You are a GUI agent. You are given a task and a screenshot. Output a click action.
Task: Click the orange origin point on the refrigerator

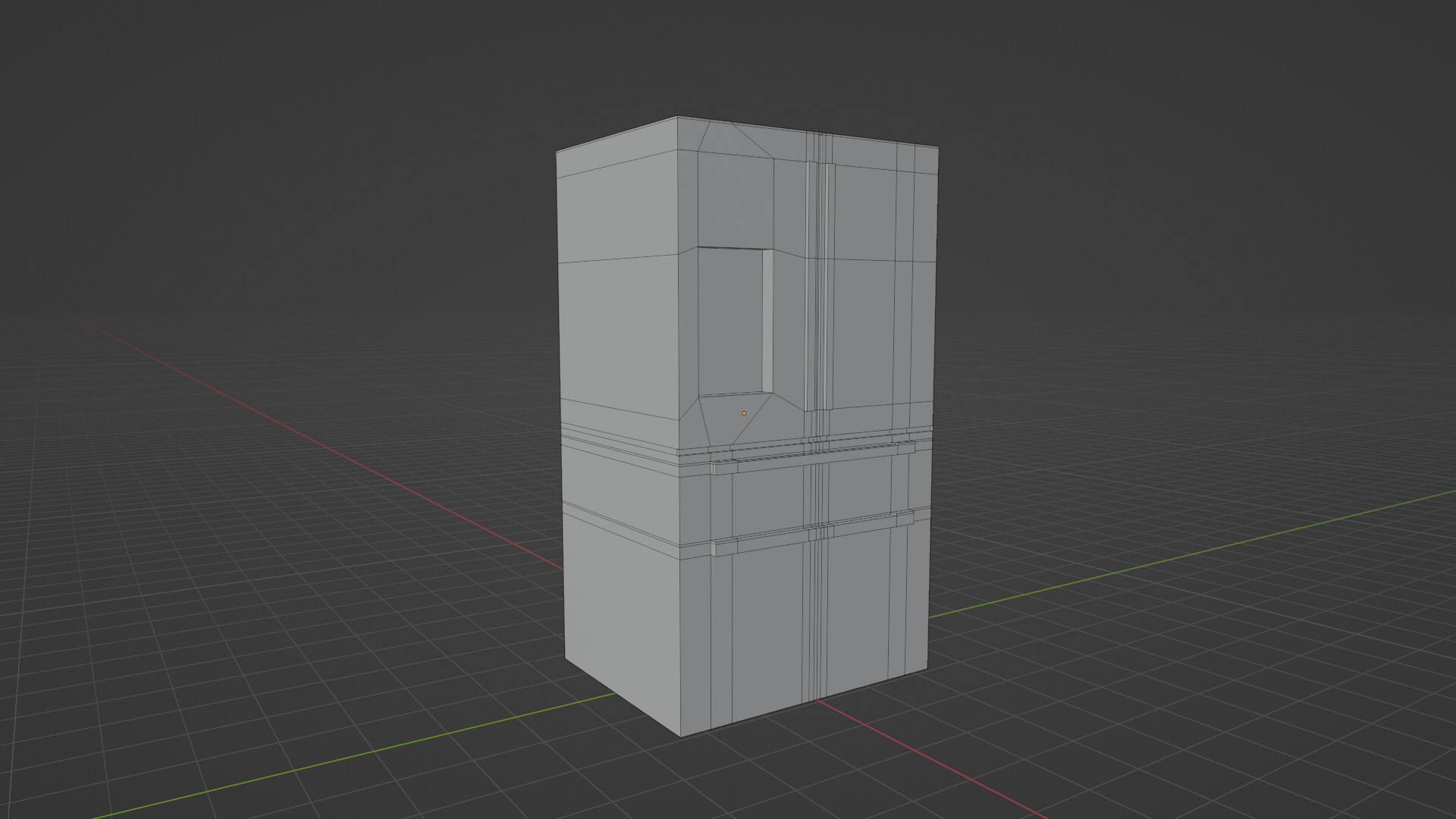pos(744,413)
